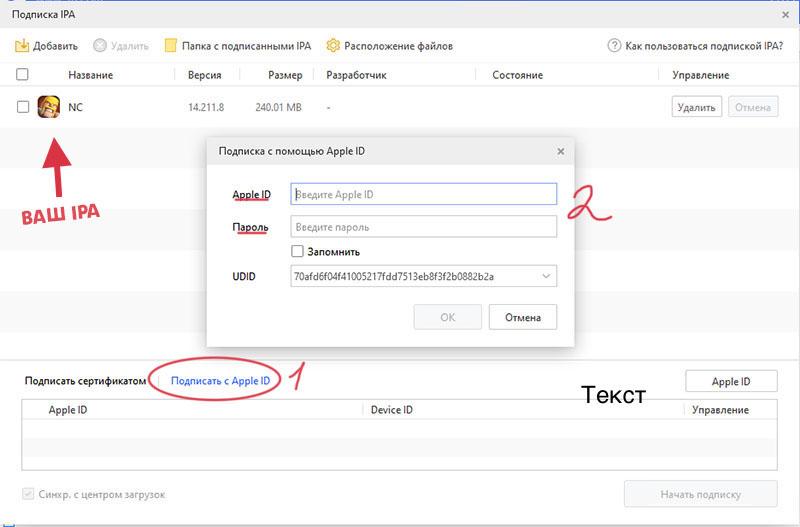This screenshot has width=800, height=527.
Task: Click the help question mark icon
Action: tap(614, 46)
